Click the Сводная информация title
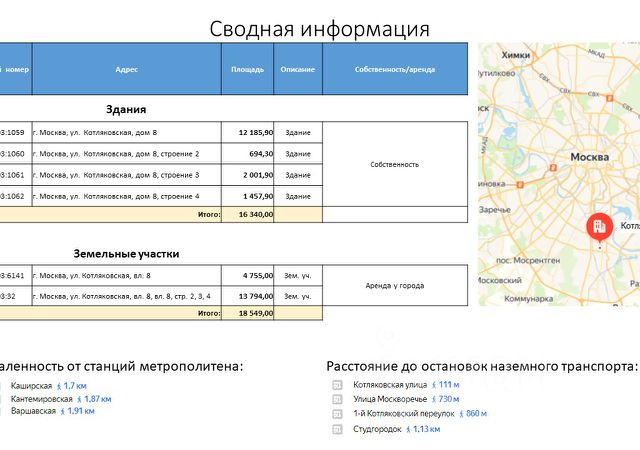640x450 pixels. point(319,29)
